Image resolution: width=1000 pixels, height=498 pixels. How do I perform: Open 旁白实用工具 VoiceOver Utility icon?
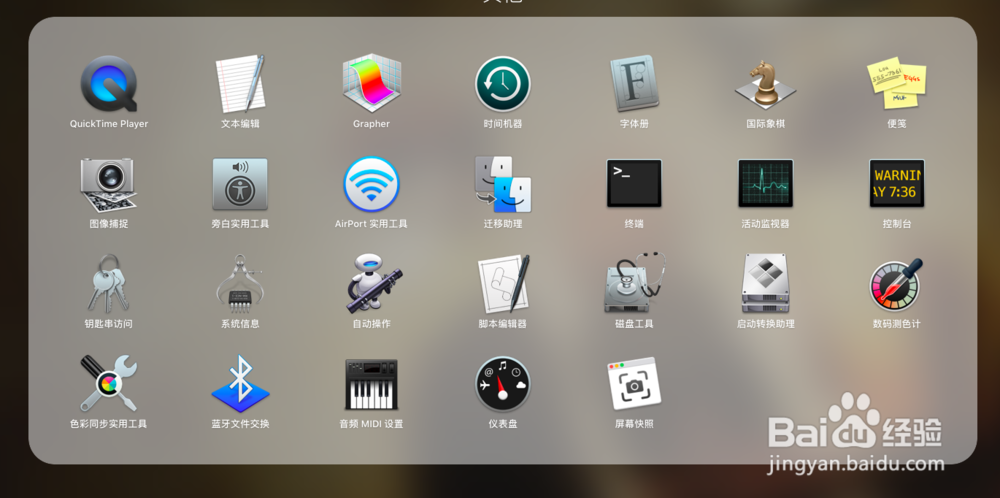pyautogui.click(x=240, y=184)
